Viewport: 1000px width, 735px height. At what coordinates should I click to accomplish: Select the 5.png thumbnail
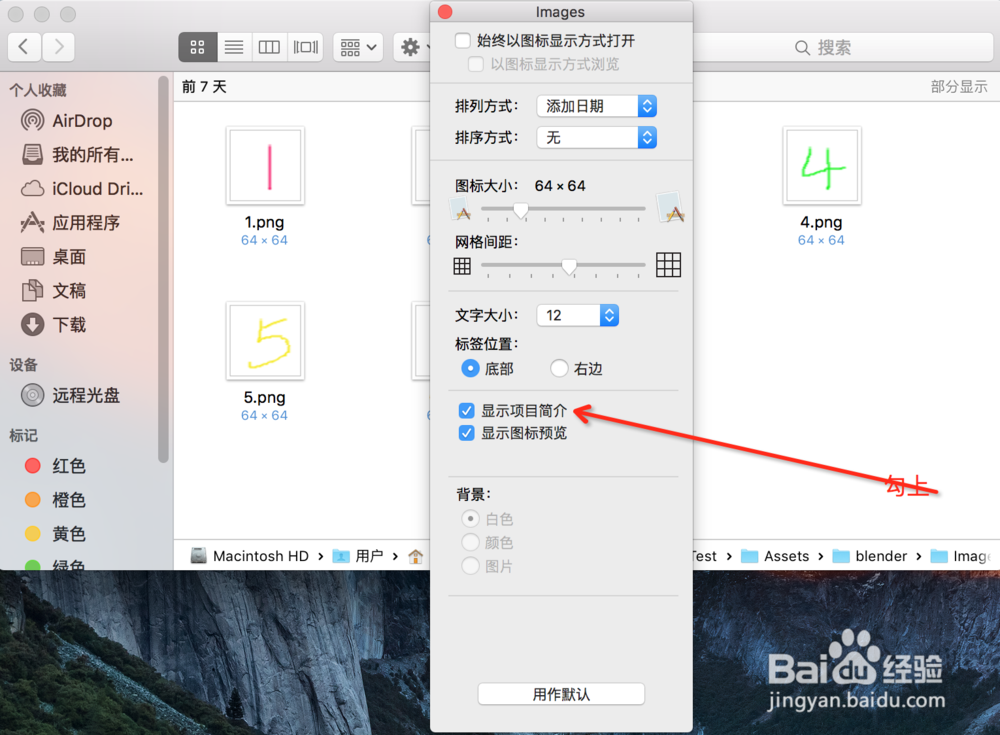(x=265, y=341)
